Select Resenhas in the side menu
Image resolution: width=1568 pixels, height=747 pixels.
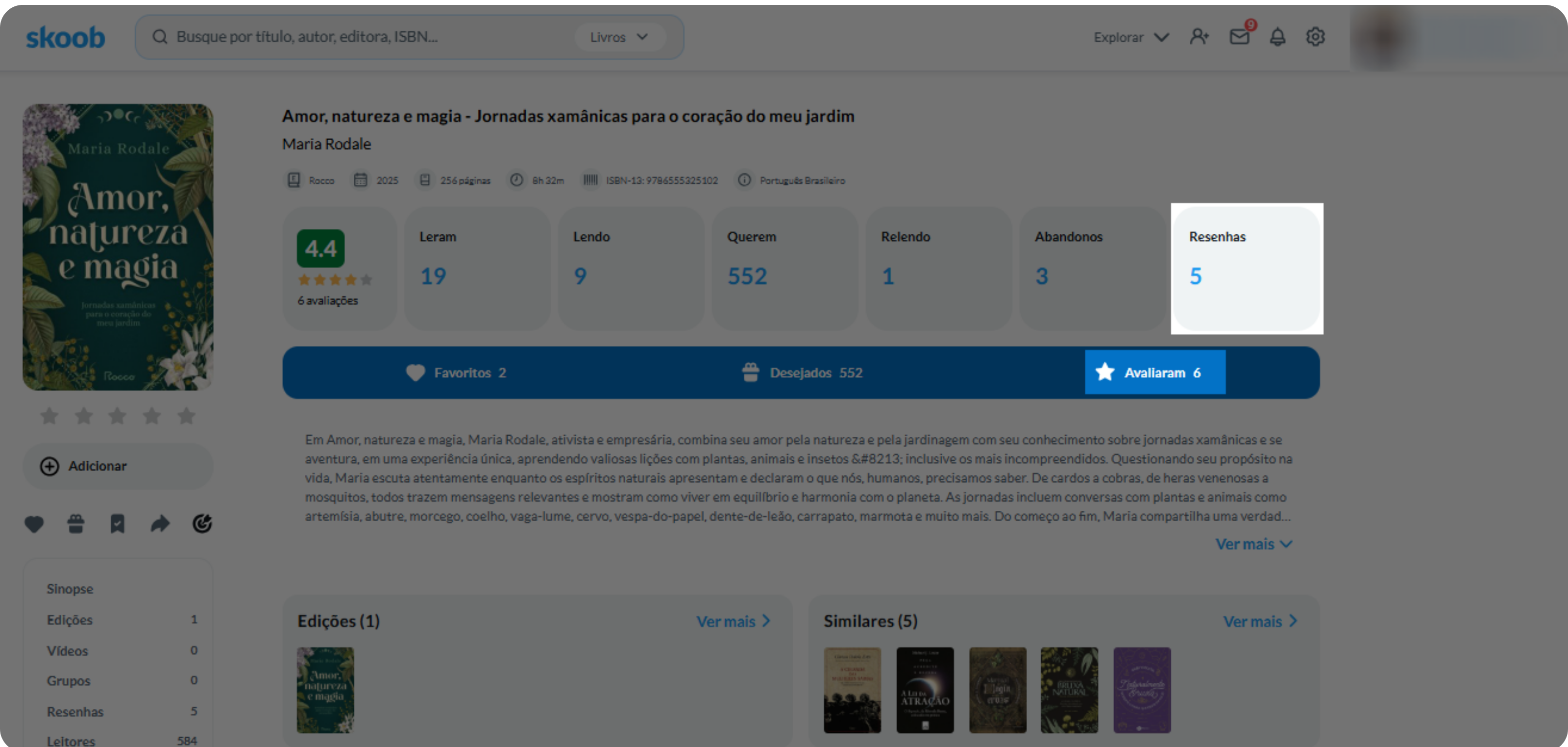tap(122, 712)
